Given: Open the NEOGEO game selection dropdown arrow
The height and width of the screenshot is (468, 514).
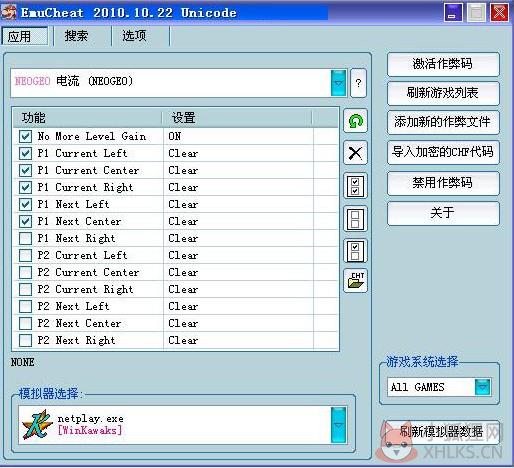Looking at the screenshot, I should (x=338, y=83).
